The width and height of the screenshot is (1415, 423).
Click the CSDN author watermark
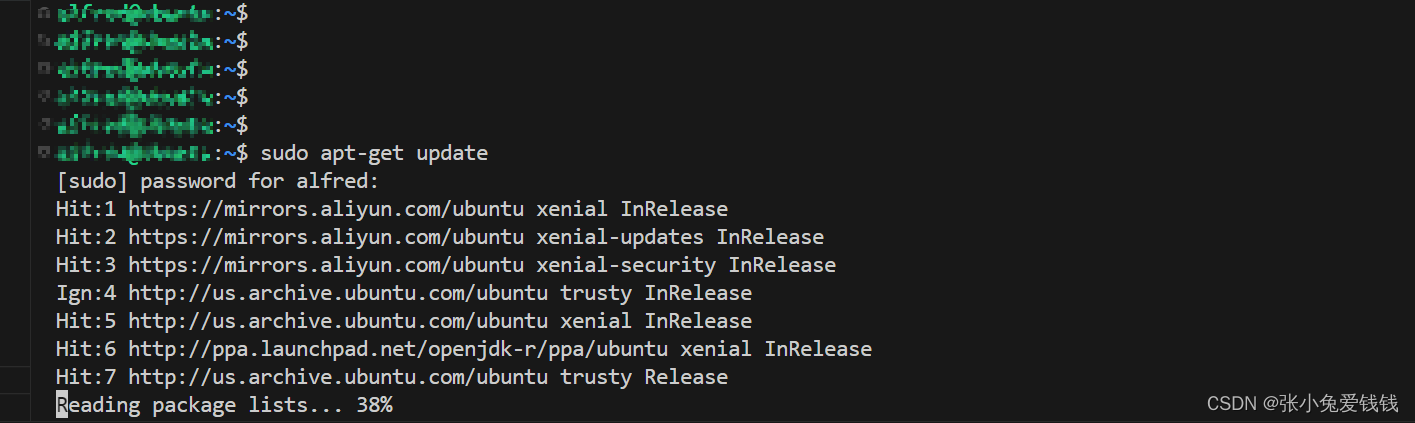[x=1302, y=403]
